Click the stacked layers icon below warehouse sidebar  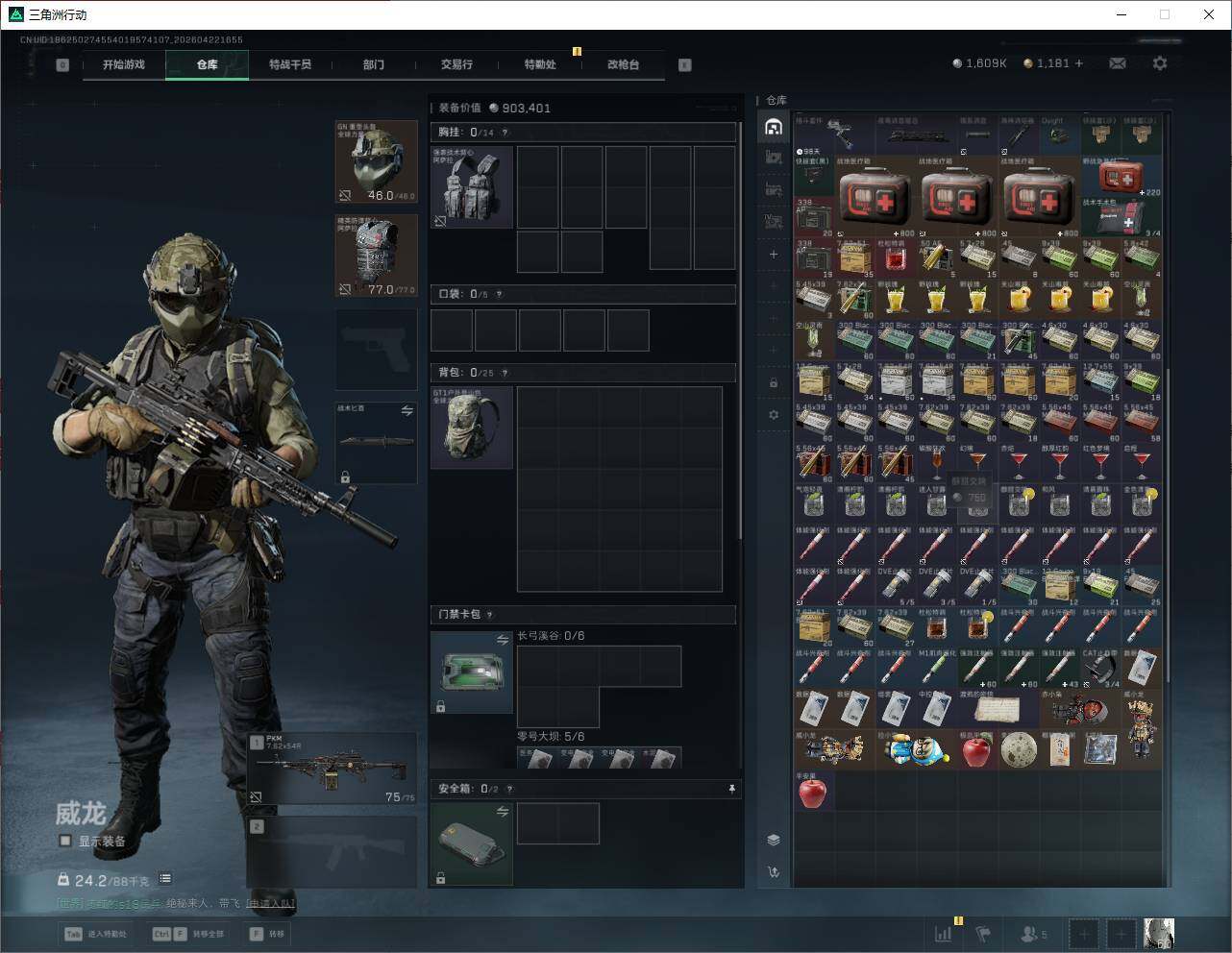pyautogui.click(x=774, y=840)
